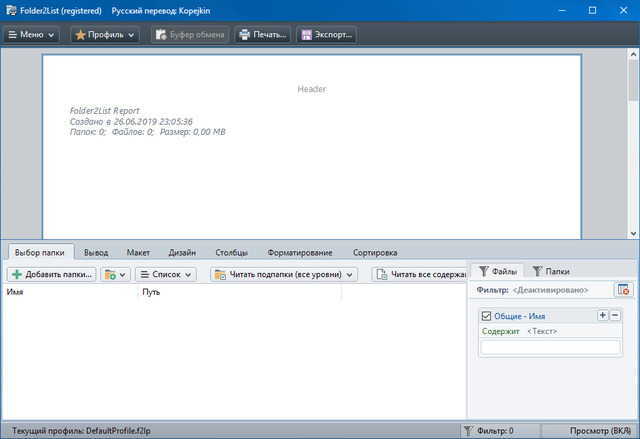Open Читать подпапки (все уровни) dropdown

click(283, 274)
